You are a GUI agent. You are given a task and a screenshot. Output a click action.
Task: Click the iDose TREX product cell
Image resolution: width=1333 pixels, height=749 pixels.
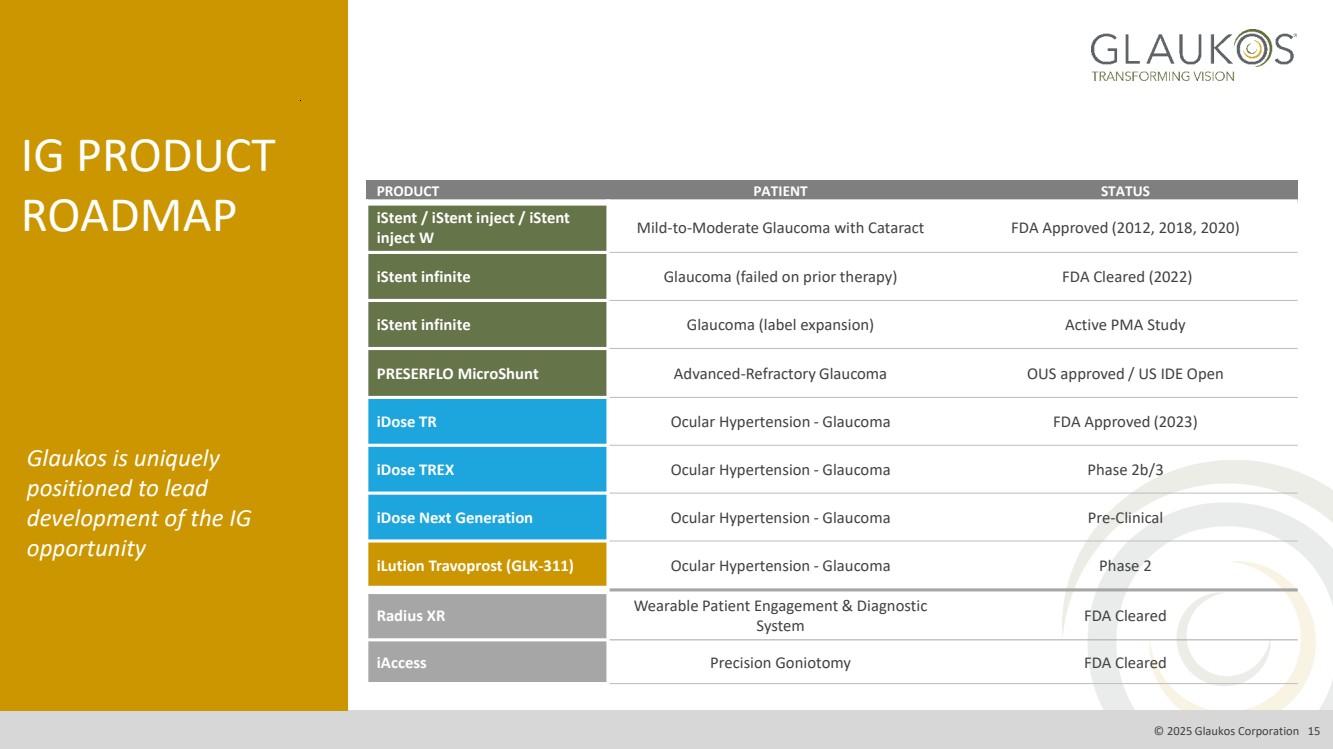(x=487, y=470)
